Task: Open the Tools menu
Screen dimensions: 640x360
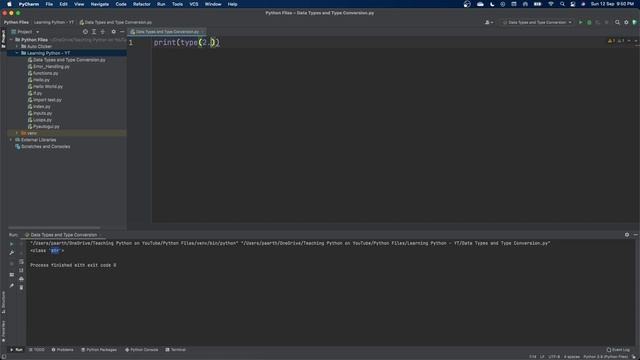Action: (x=177, y=4)
